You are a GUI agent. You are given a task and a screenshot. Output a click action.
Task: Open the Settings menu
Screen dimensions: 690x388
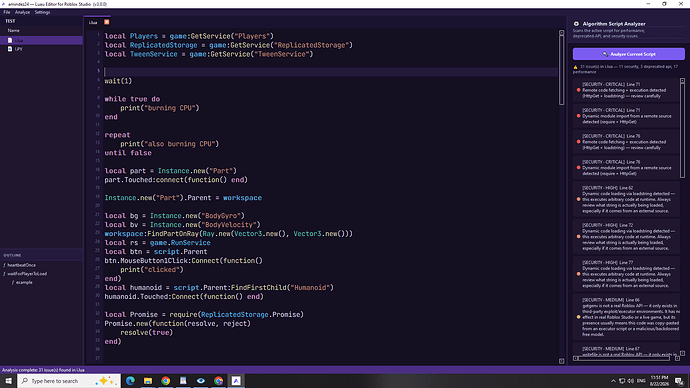pos(42,12)
